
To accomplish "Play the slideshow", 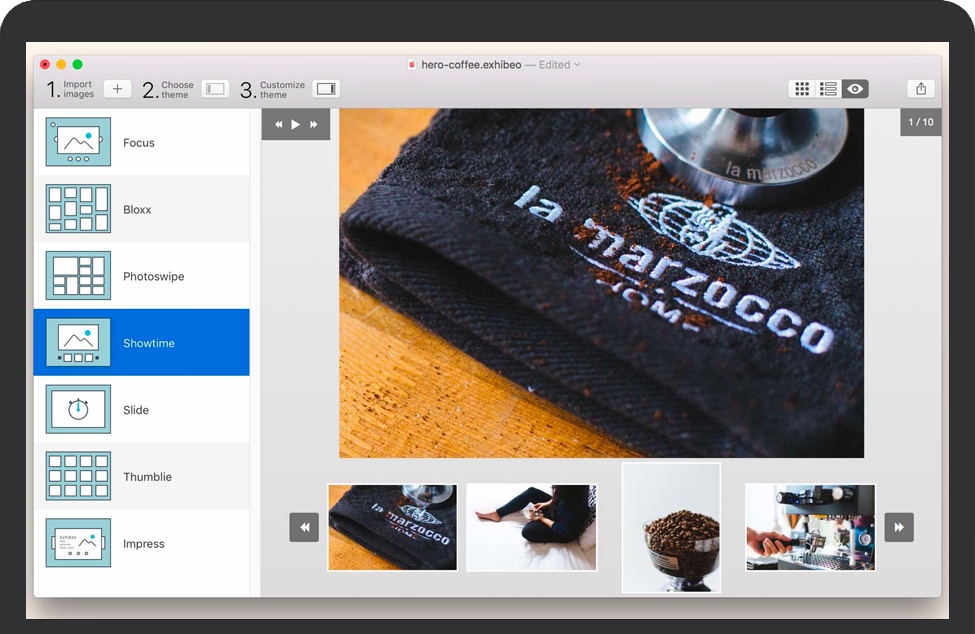I will click(x=295, y=124).
